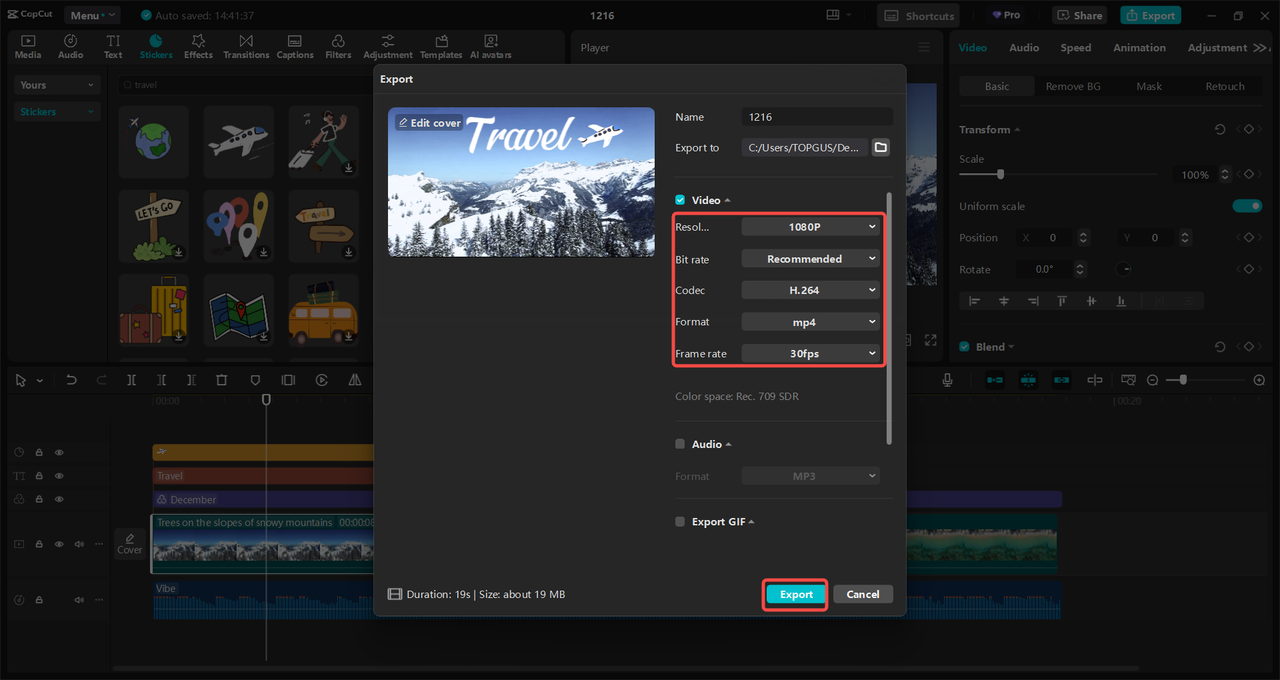The image size is (1280, 680).
Task: Open the selection tool mode dropdown arrow
Action: pyautogui.click(x=40, y=380)
